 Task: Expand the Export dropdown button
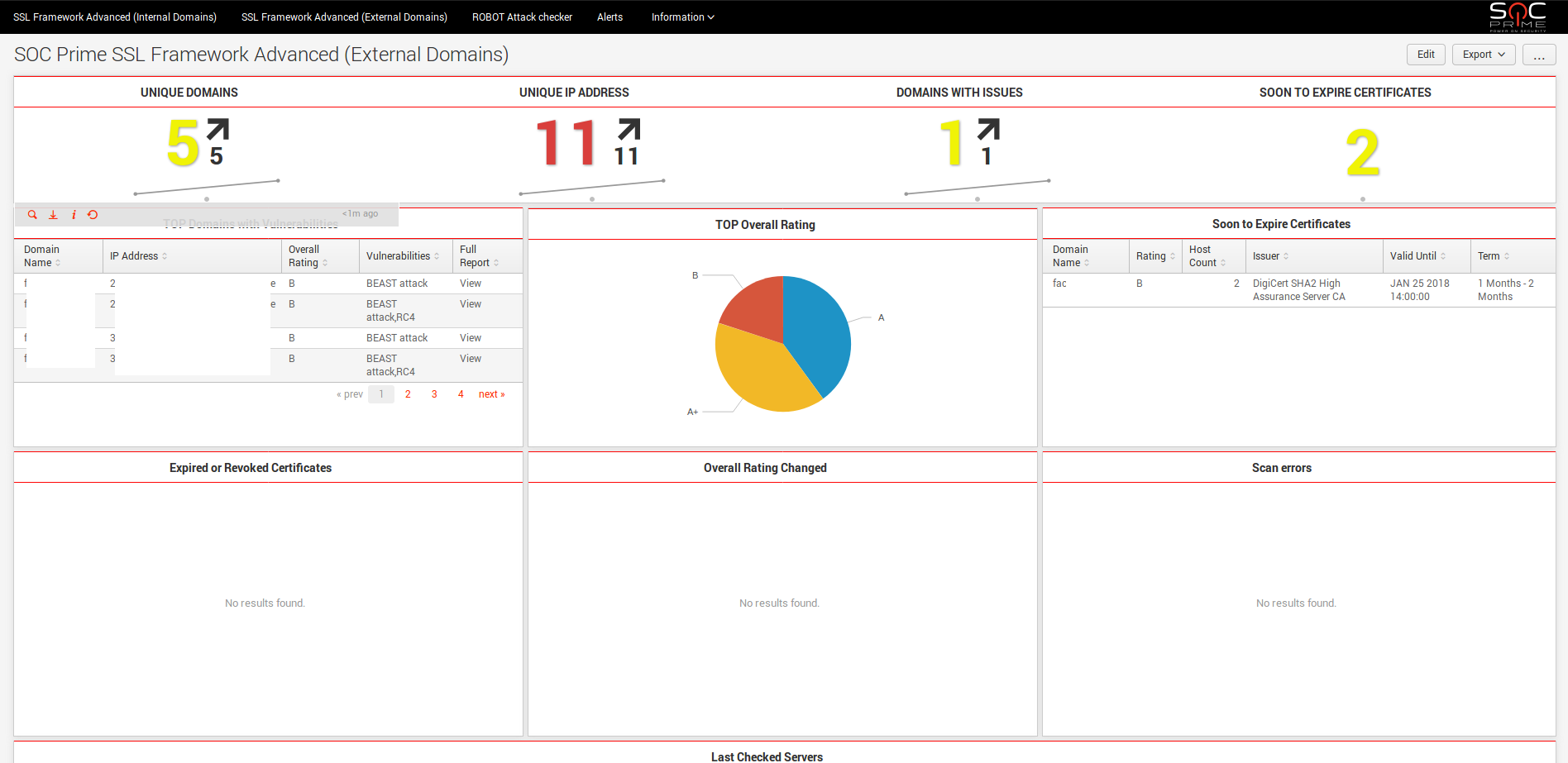[x=1483, y=55]
